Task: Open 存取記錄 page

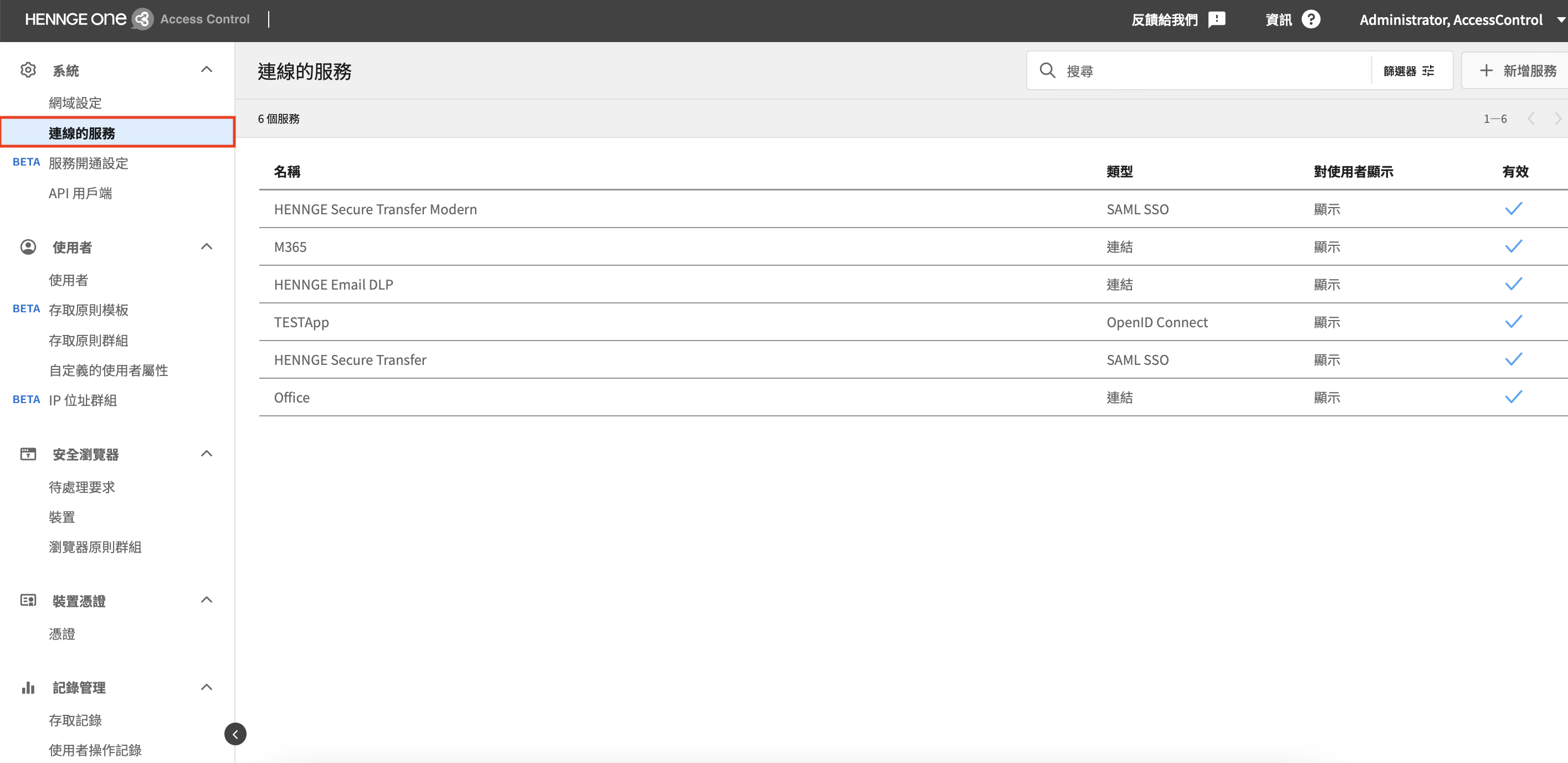Action: coord(75,720)
